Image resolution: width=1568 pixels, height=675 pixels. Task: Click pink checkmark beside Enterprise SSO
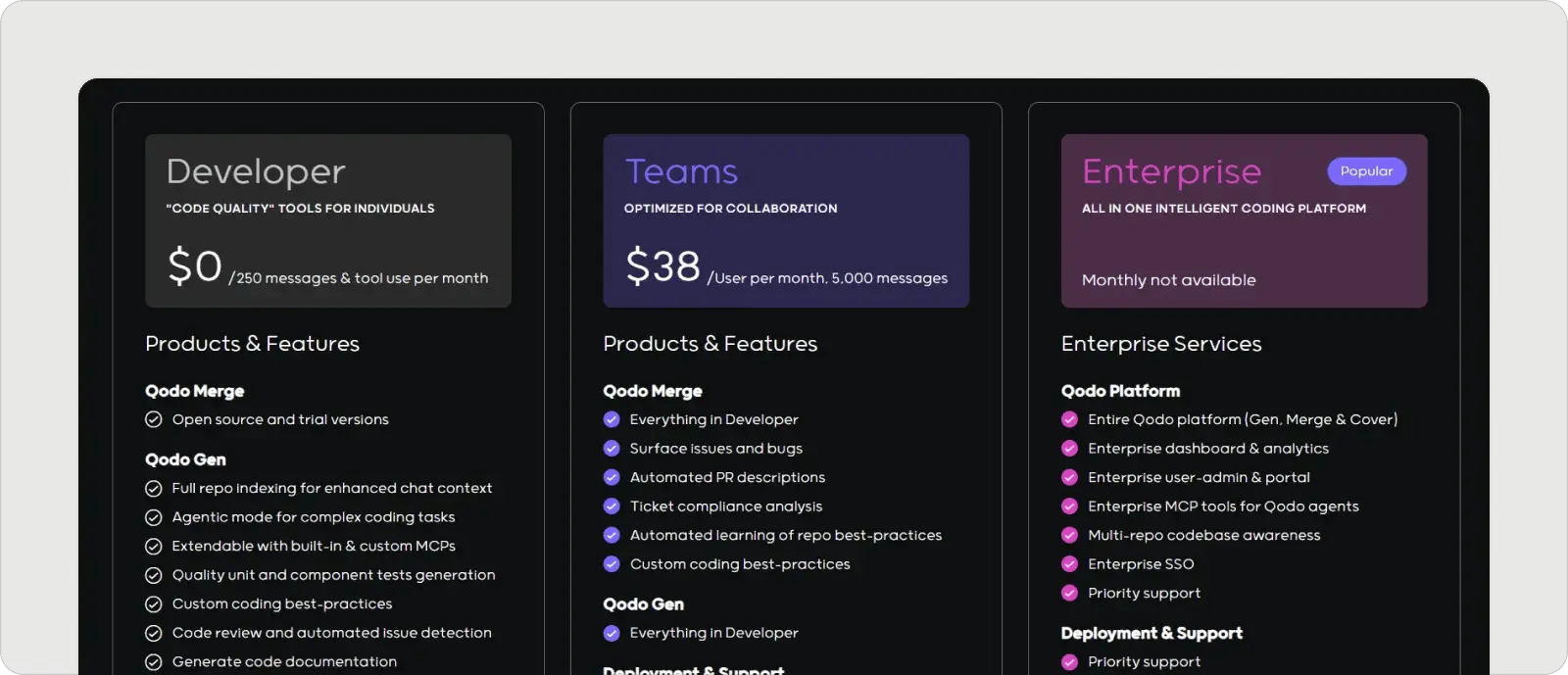(1069, 564)
